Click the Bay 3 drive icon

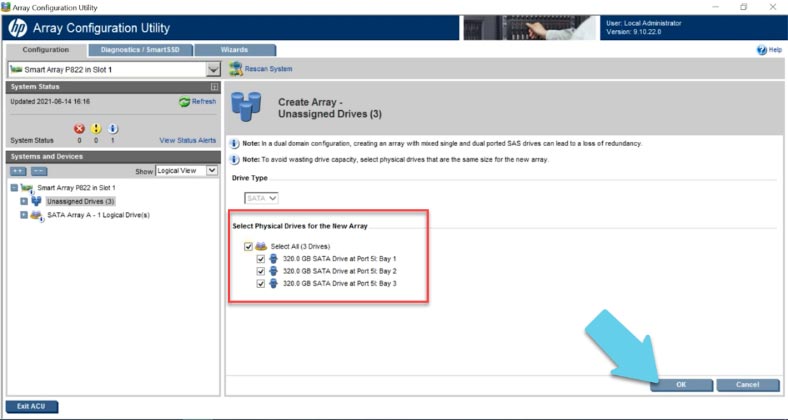[x=273, y=284]
